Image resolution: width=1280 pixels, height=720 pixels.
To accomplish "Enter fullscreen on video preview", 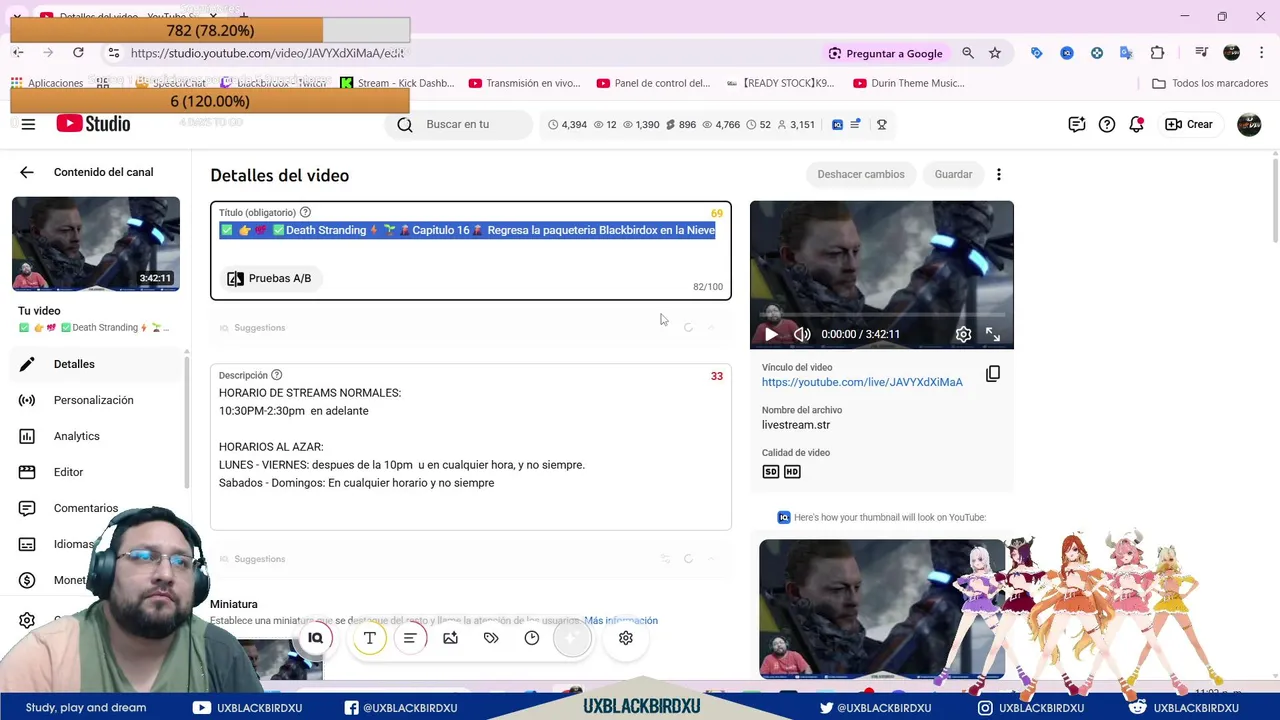I will [x=993, y=334].
